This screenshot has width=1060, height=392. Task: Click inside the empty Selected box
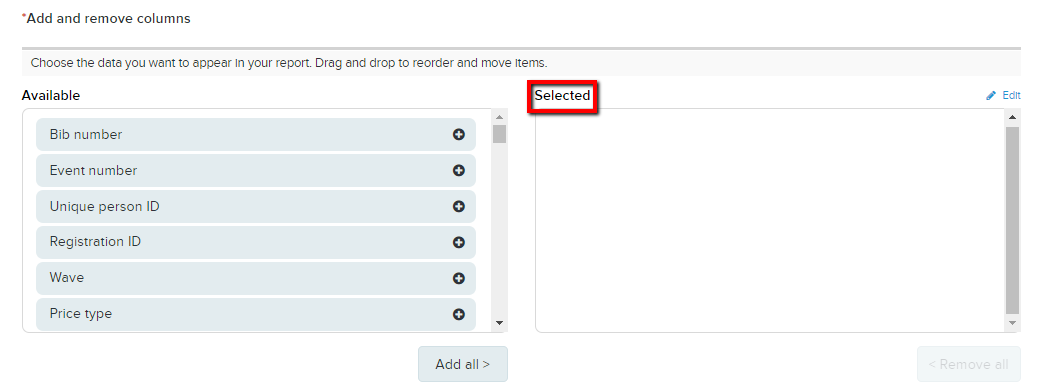770,220
